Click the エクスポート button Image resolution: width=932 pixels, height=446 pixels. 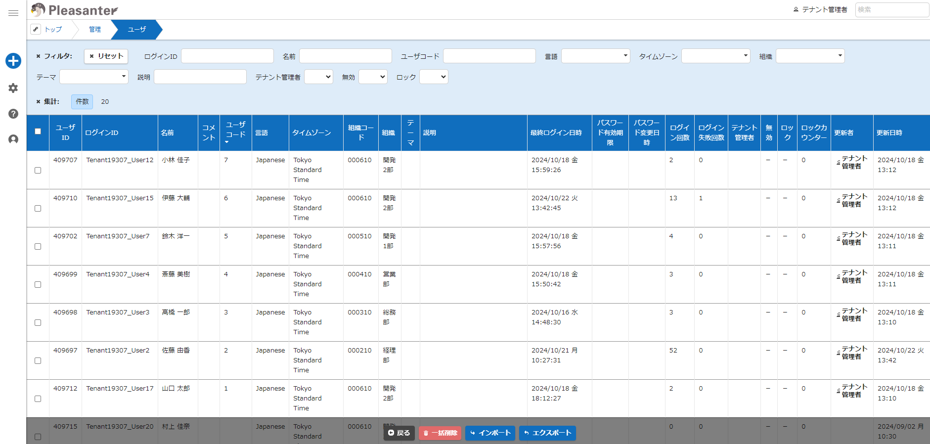tap(548, 433)
